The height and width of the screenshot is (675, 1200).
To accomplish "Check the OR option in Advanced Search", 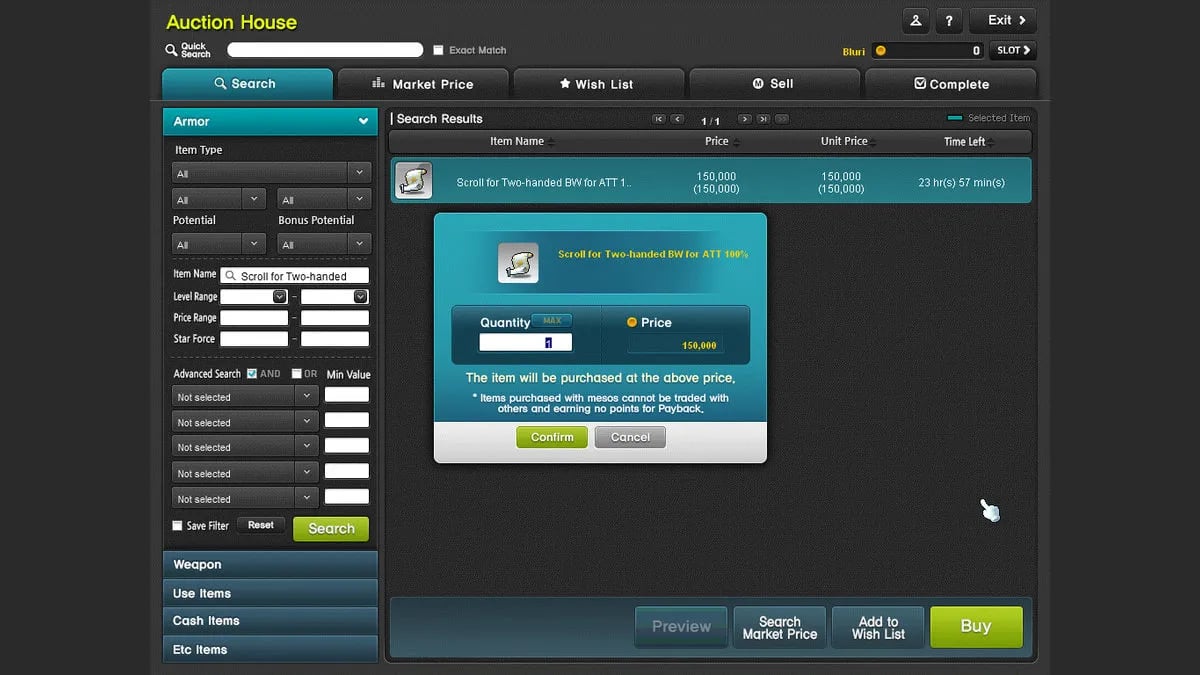I will pos(296,374).
